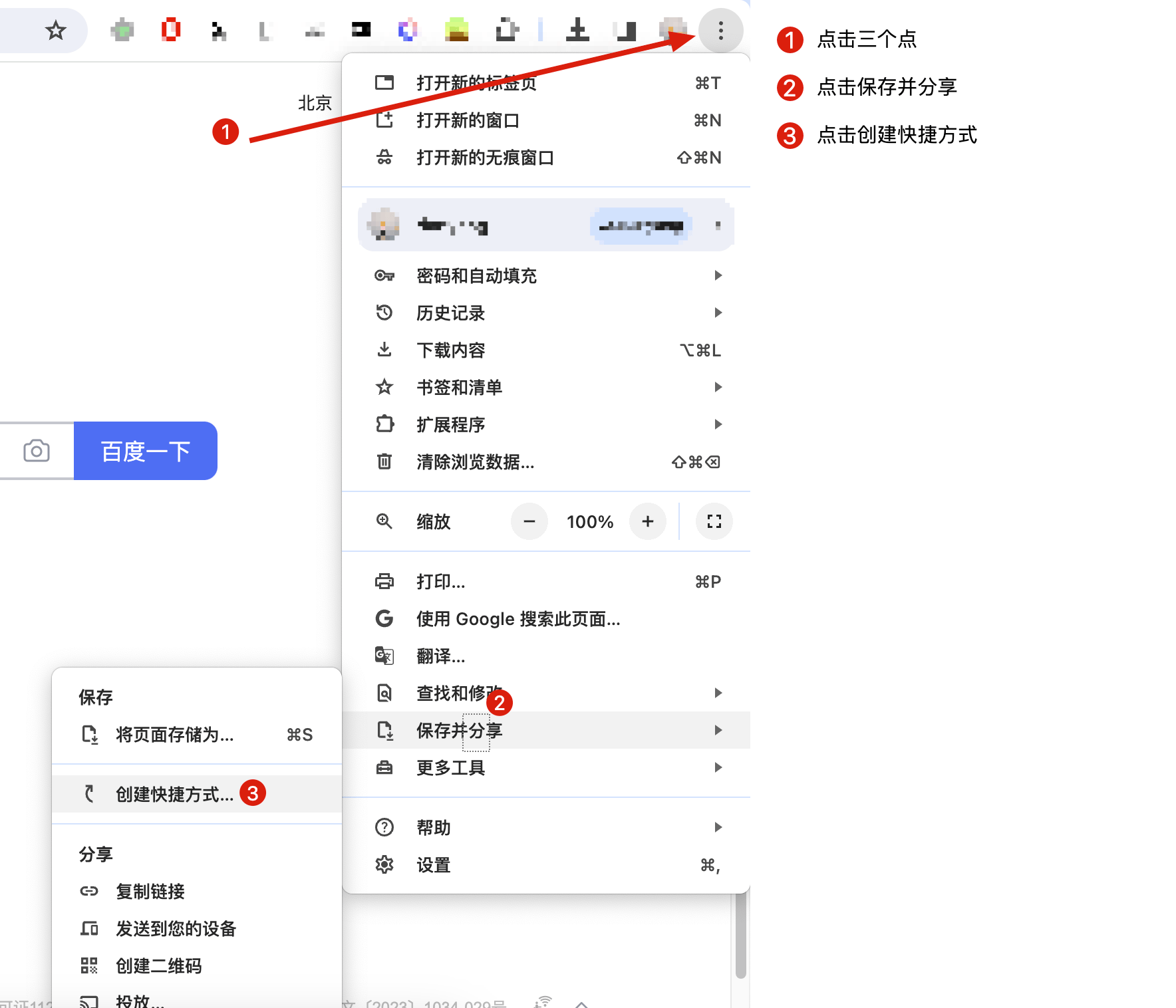This screenshot has width=1176, height=1008.
Task: Click the zoom in plus button
Action: coord(648,522)
